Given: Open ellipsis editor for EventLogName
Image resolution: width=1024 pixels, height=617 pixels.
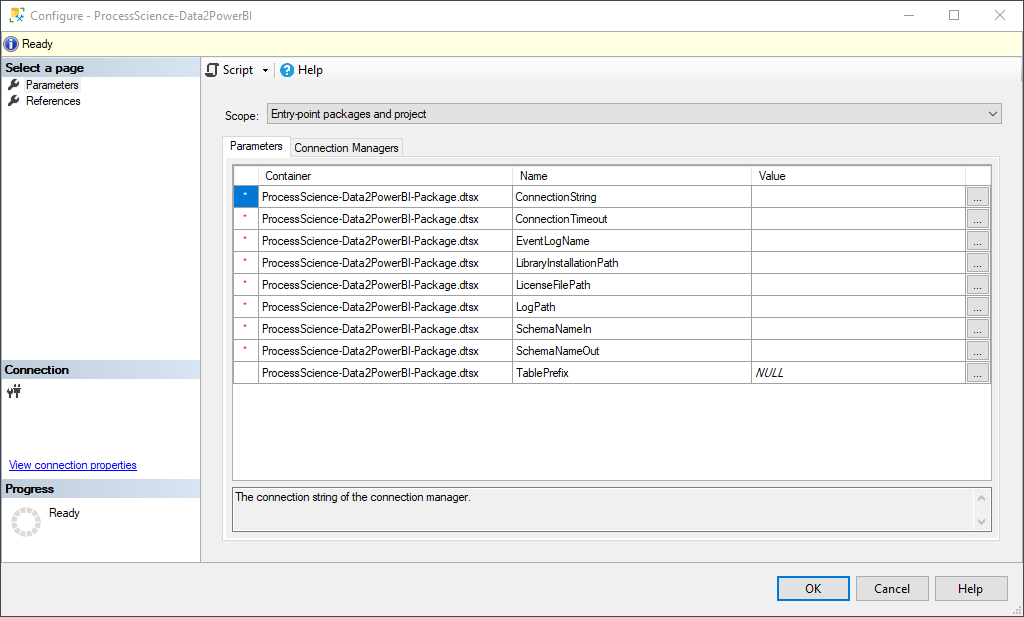Looking at the screenshot, I should 978,241.
